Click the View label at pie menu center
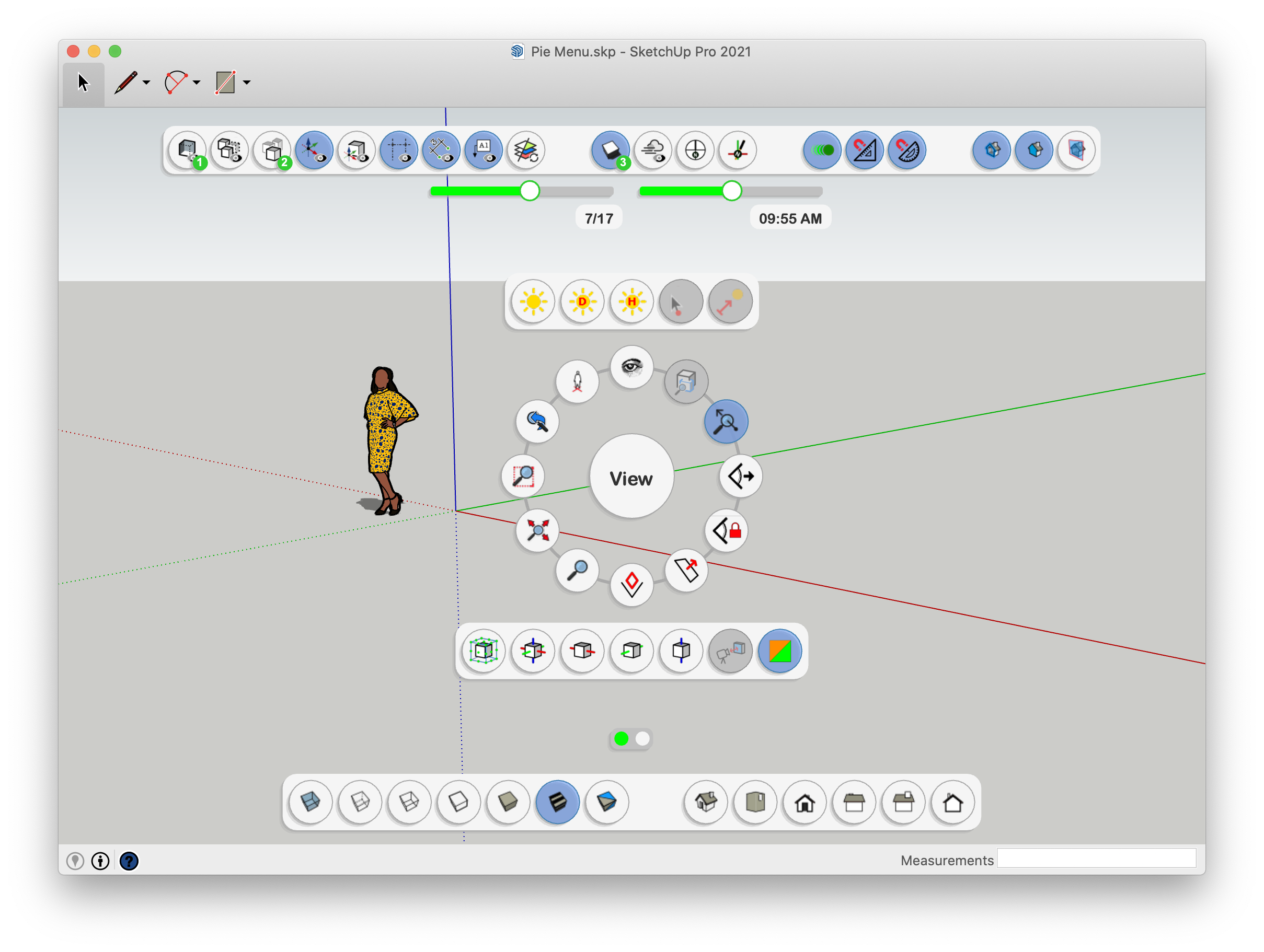 pos(631,479)
